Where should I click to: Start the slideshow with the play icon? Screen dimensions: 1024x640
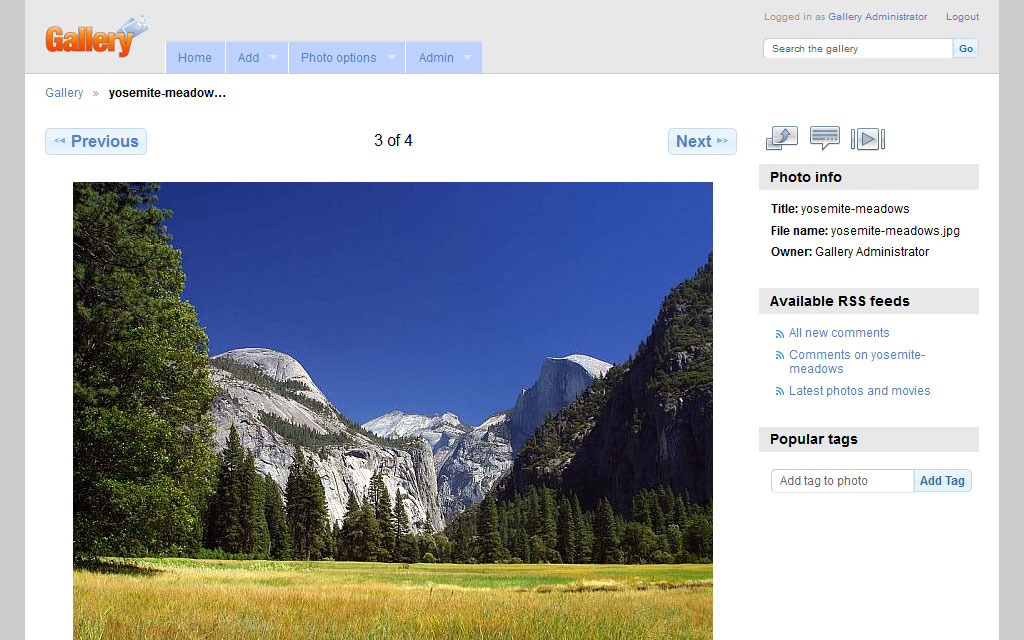867,139
